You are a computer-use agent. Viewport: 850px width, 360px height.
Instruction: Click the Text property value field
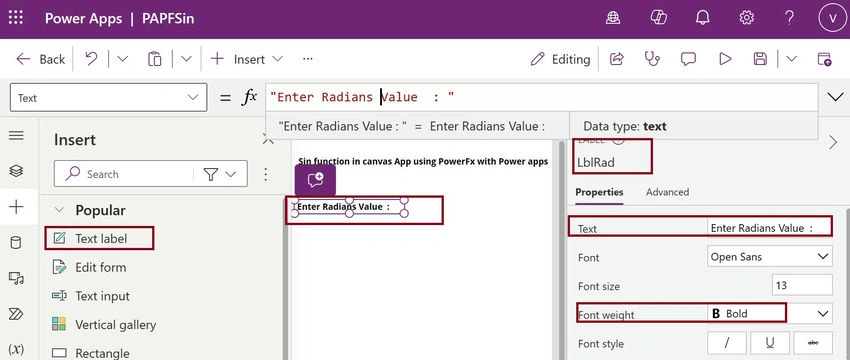[770, 228]
